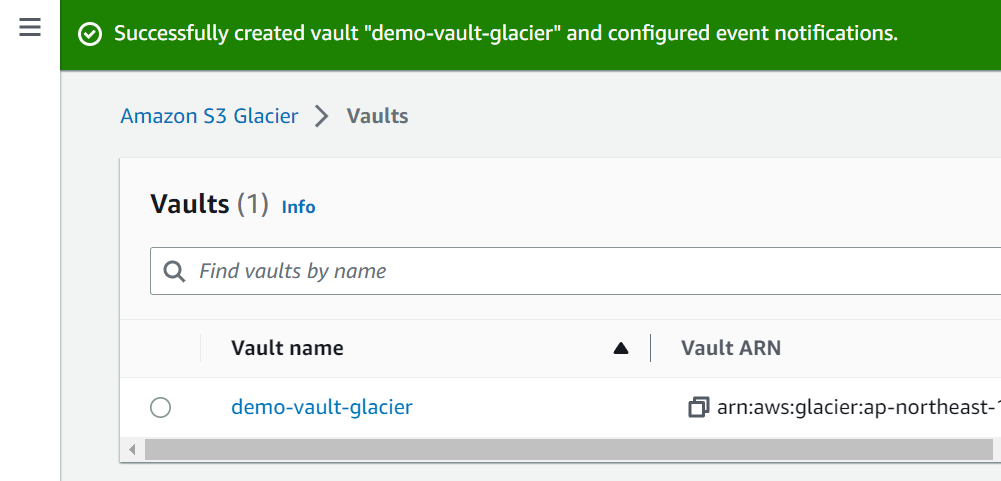This screenshot has height=481, width=1001.
Task: Open the side navigation hamburger menu
Action: (x=30, y=28)
